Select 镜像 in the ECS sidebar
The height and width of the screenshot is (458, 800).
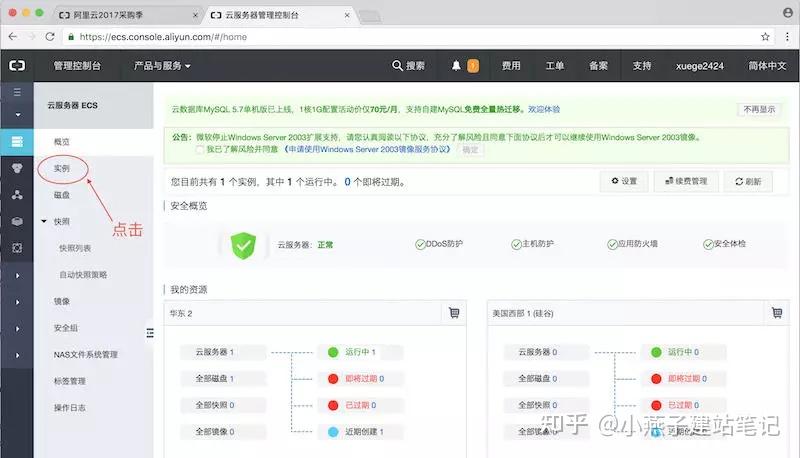pyautogui.click(x=62, y=301)
